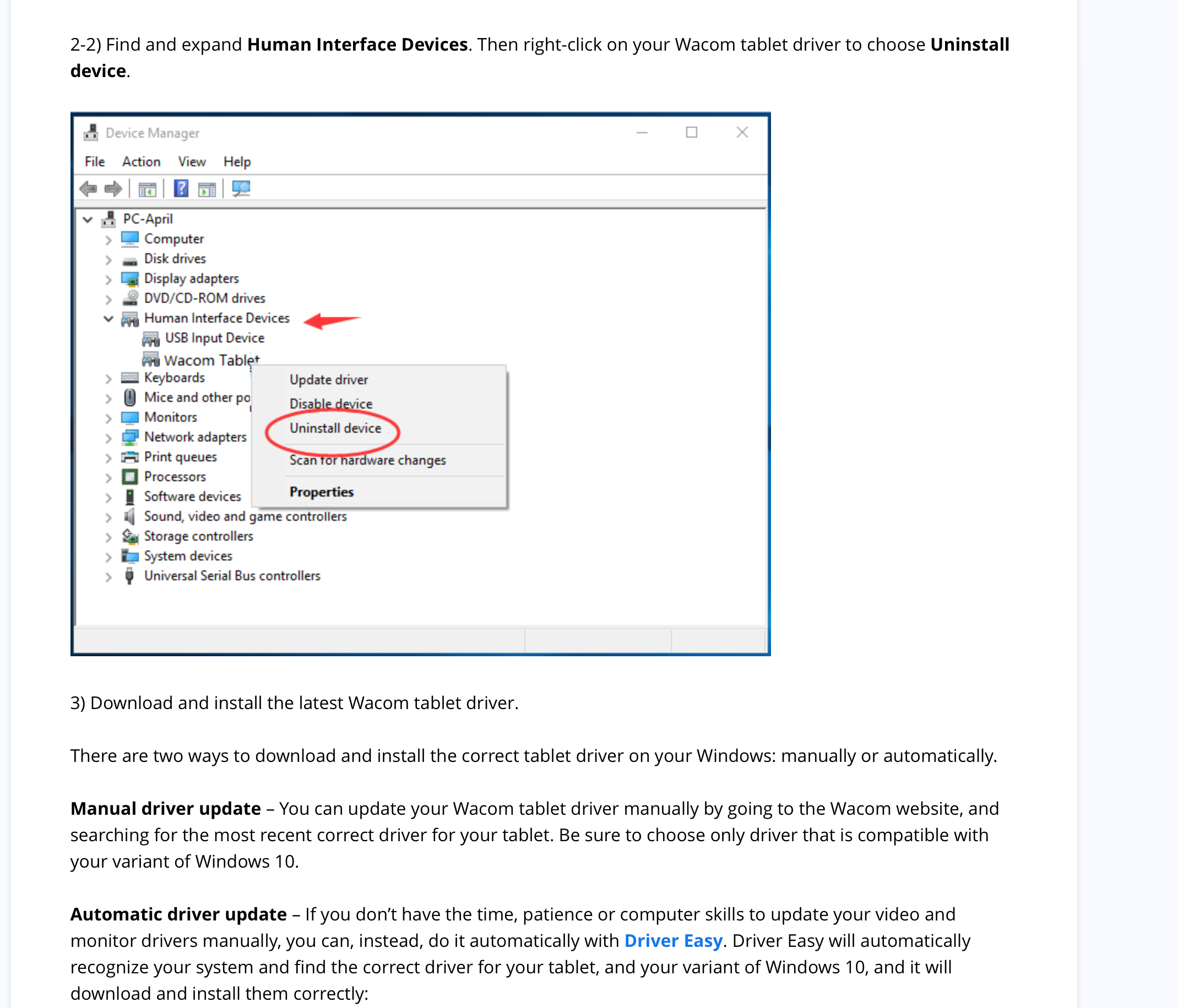The image size is (1178, 1008).
Task: Collapse the Human Interface Devices node
Action: pyautogui.click(x=108, y=318)
